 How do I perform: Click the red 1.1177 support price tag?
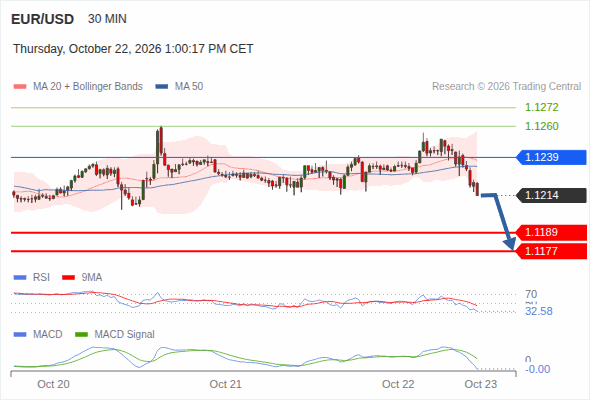point(552,251)
